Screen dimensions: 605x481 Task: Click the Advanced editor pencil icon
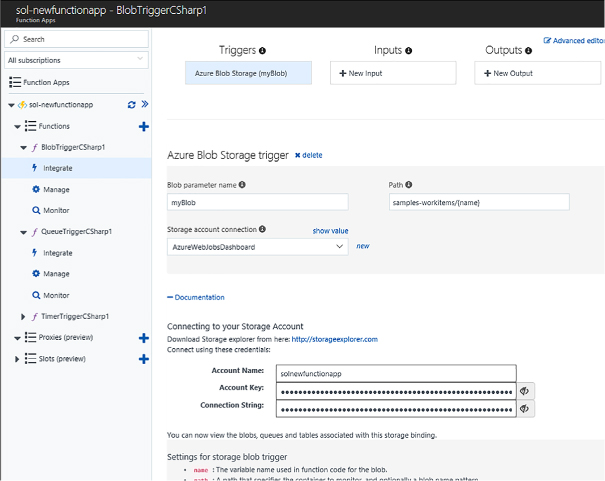[547, 40]
